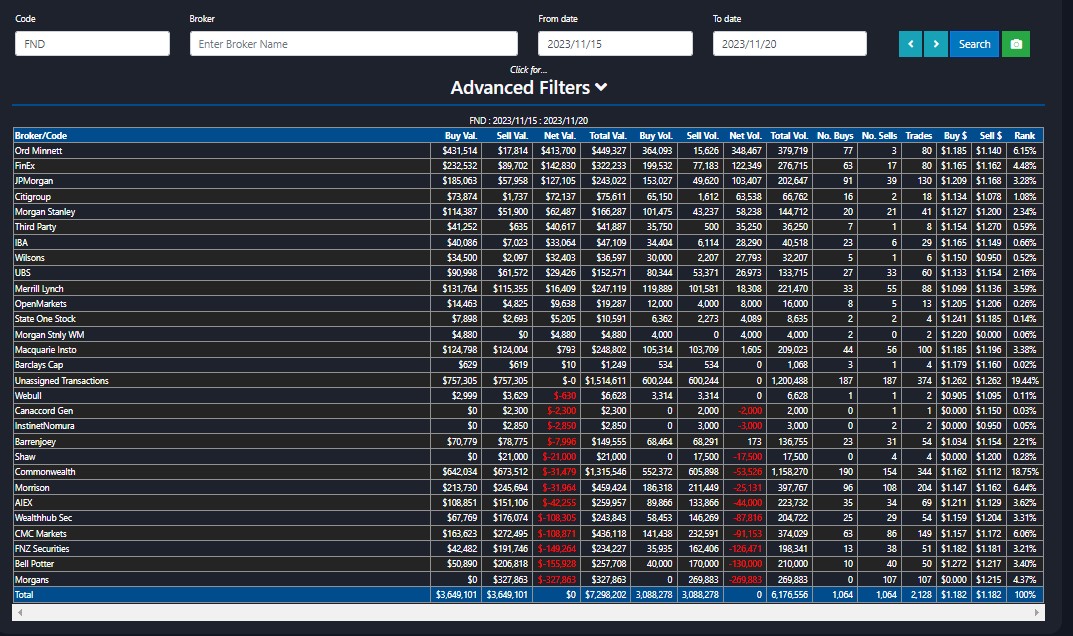1073x636 pixels.
Task: Select the Barrenjoey broker row
Action: (528, 442)
